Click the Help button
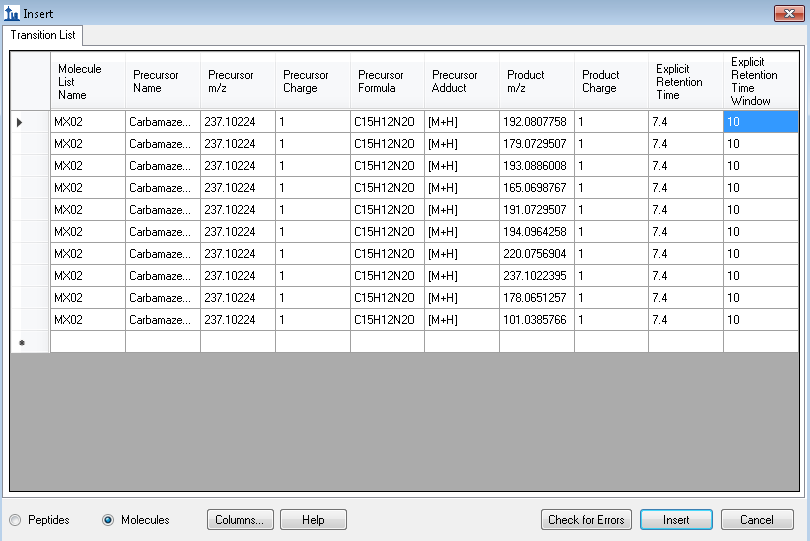810x541 pixels. coord(313,520)
